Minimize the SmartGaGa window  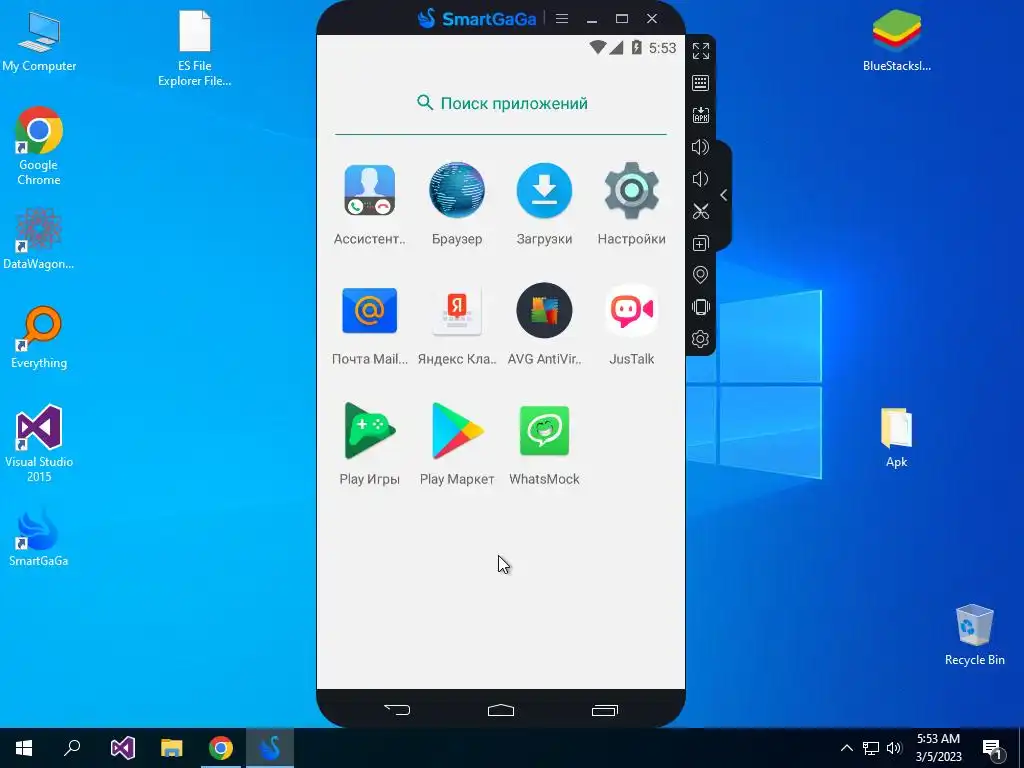592,19
